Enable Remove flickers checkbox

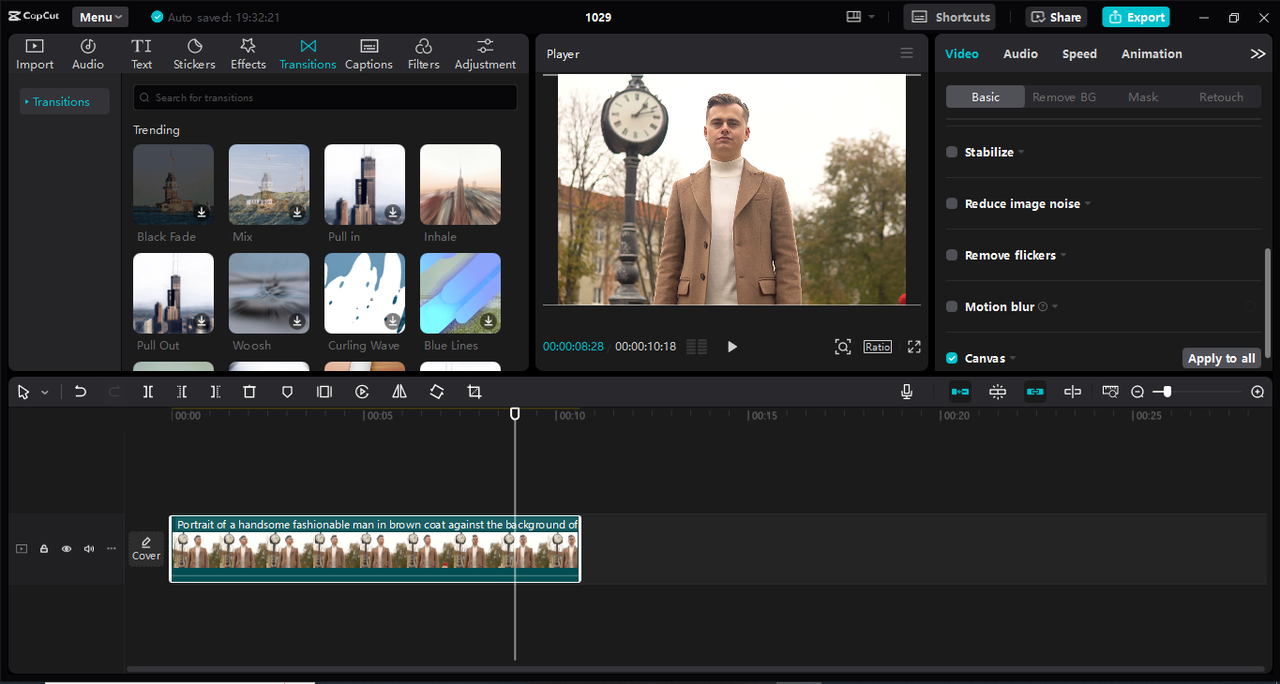952,255
